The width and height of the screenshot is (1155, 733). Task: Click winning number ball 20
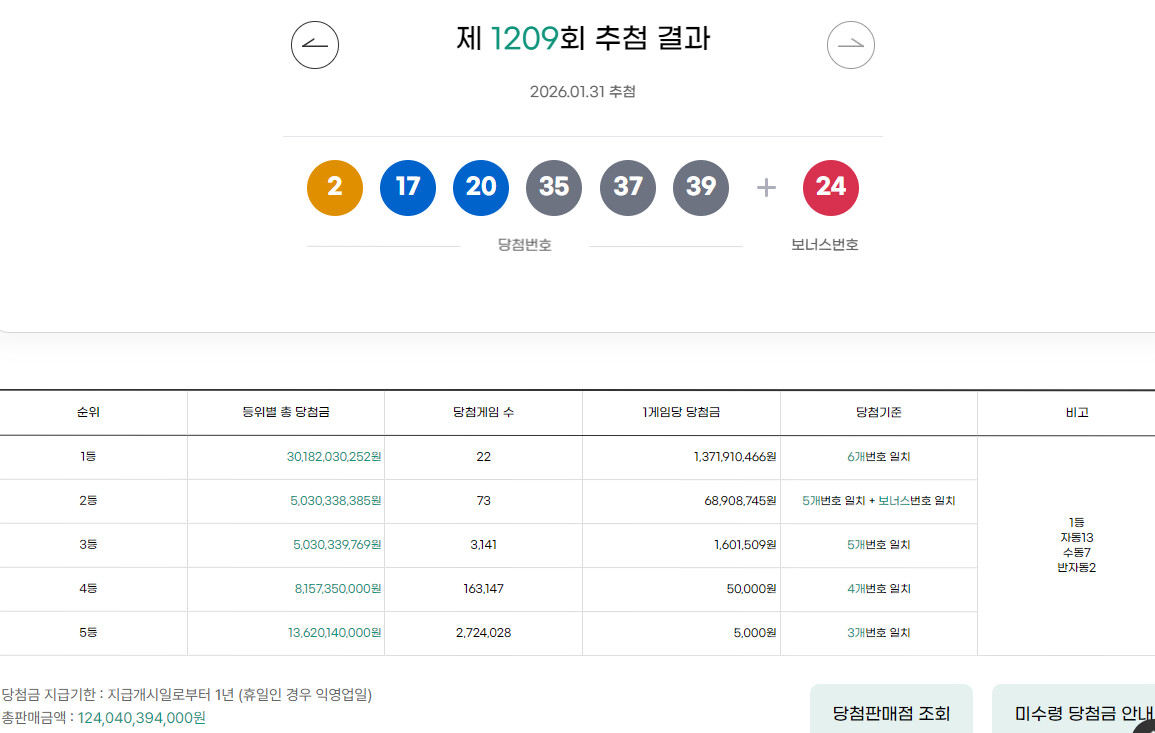[x=481, y=188]
